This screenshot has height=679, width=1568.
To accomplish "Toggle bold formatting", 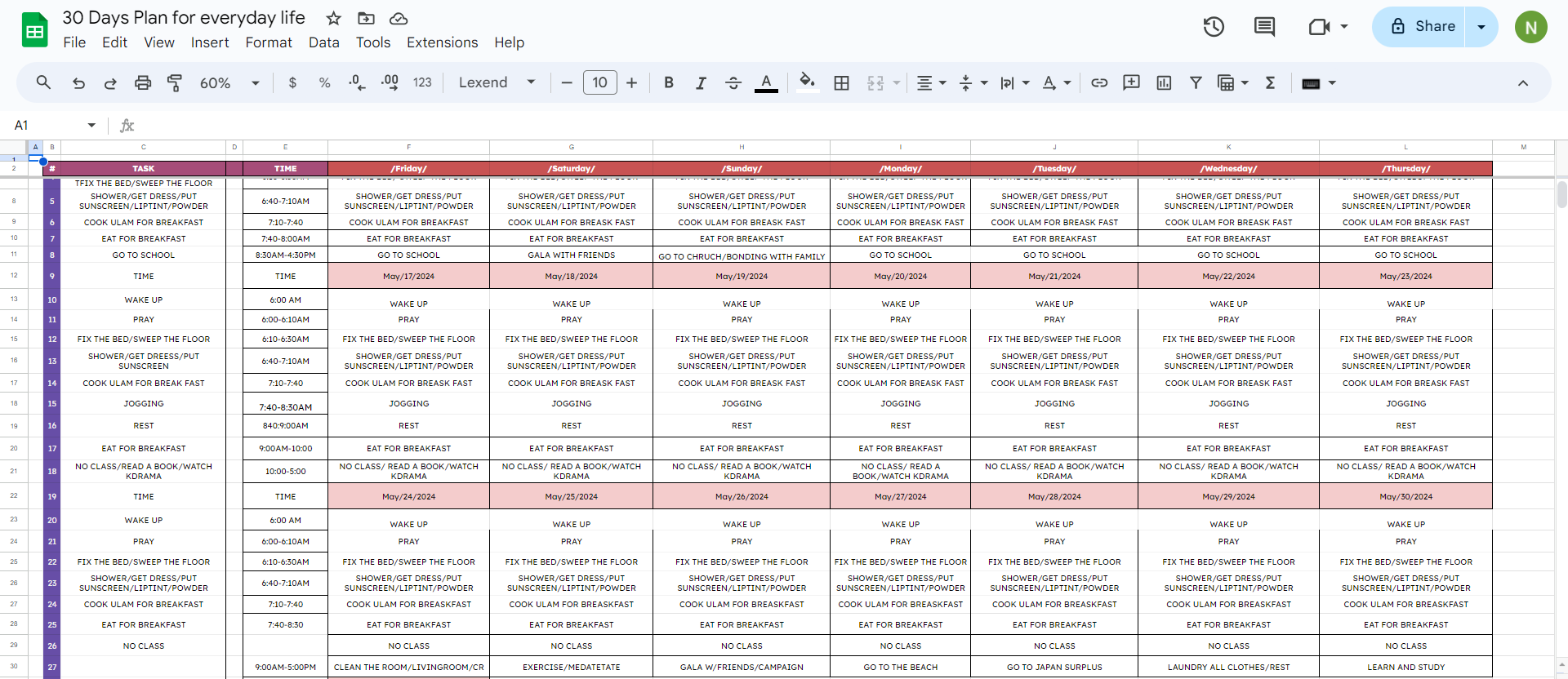I will tap(669, 82).
